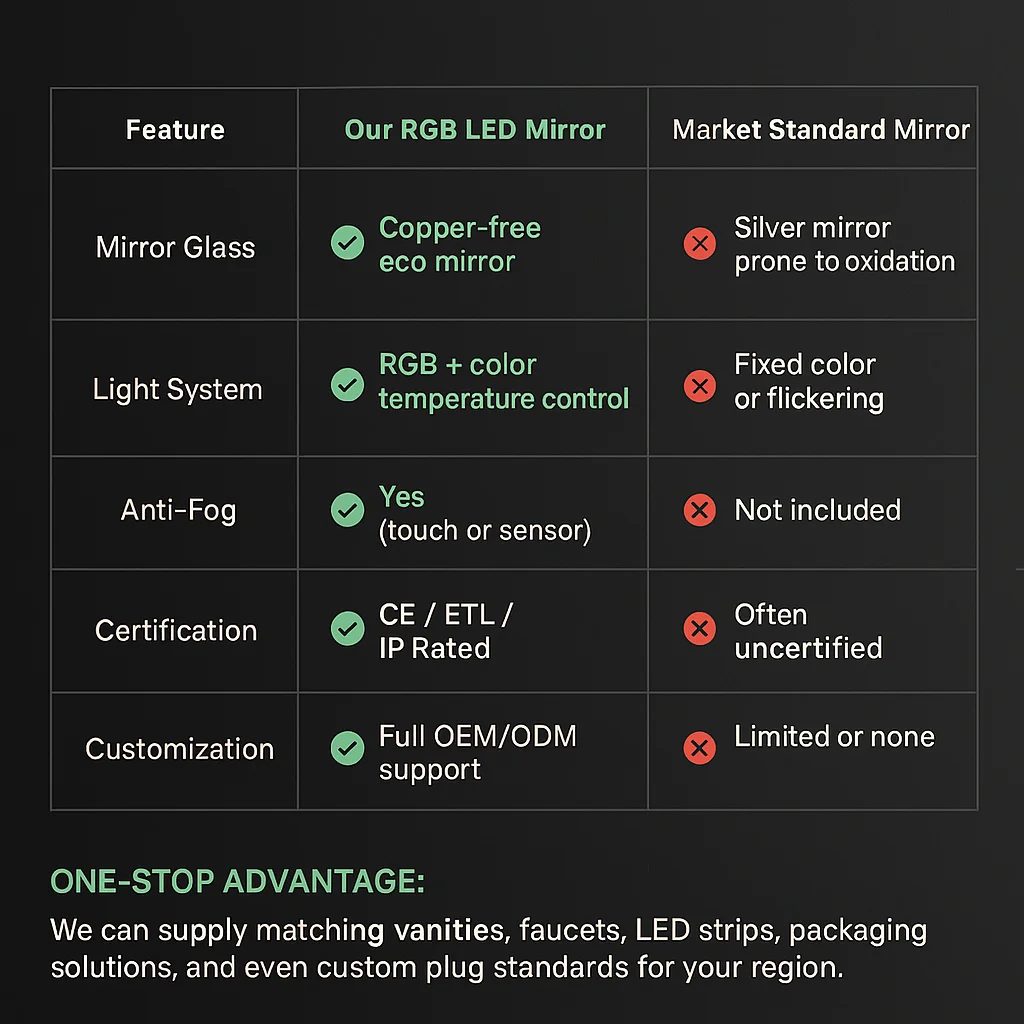Click green checkmark beside CE / ETL / IP Rated
The image size is (1024, 1024).
tap(347, 629)
